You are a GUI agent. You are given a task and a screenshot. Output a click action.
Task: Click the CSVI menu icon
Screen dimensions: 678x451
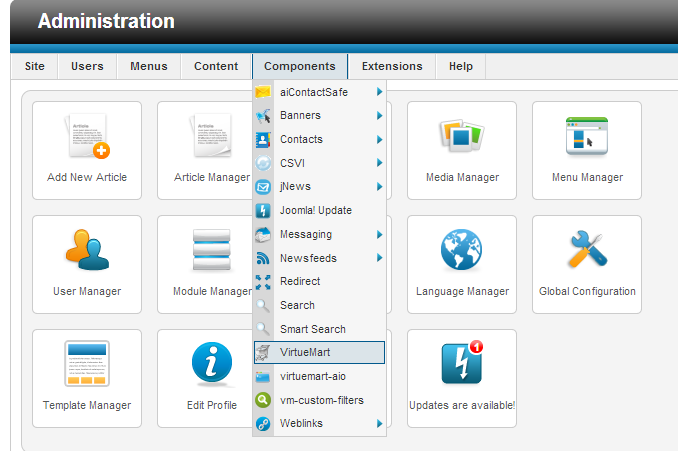point(263,163)
